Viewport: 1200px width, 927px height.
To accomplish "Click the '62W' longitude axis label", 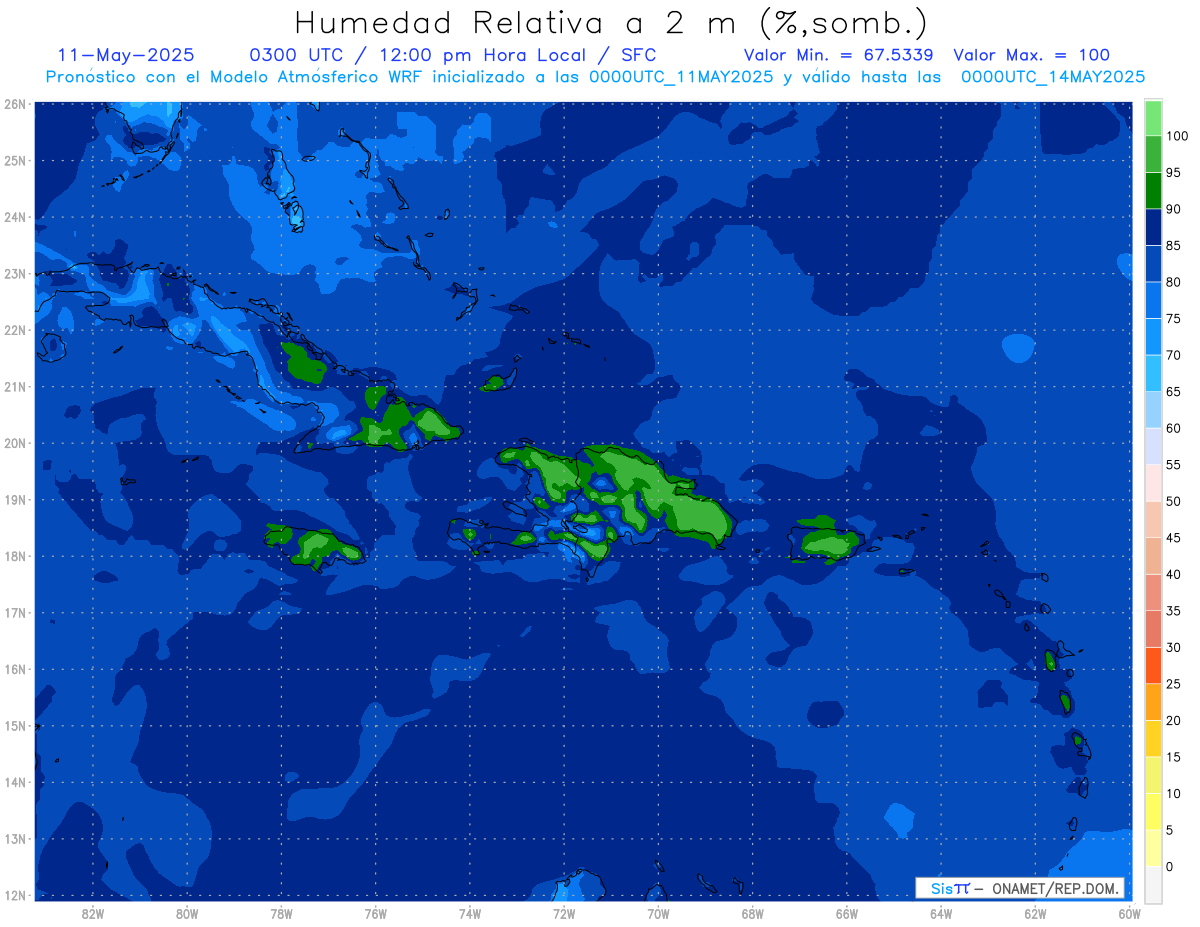I will [1035, 913].
